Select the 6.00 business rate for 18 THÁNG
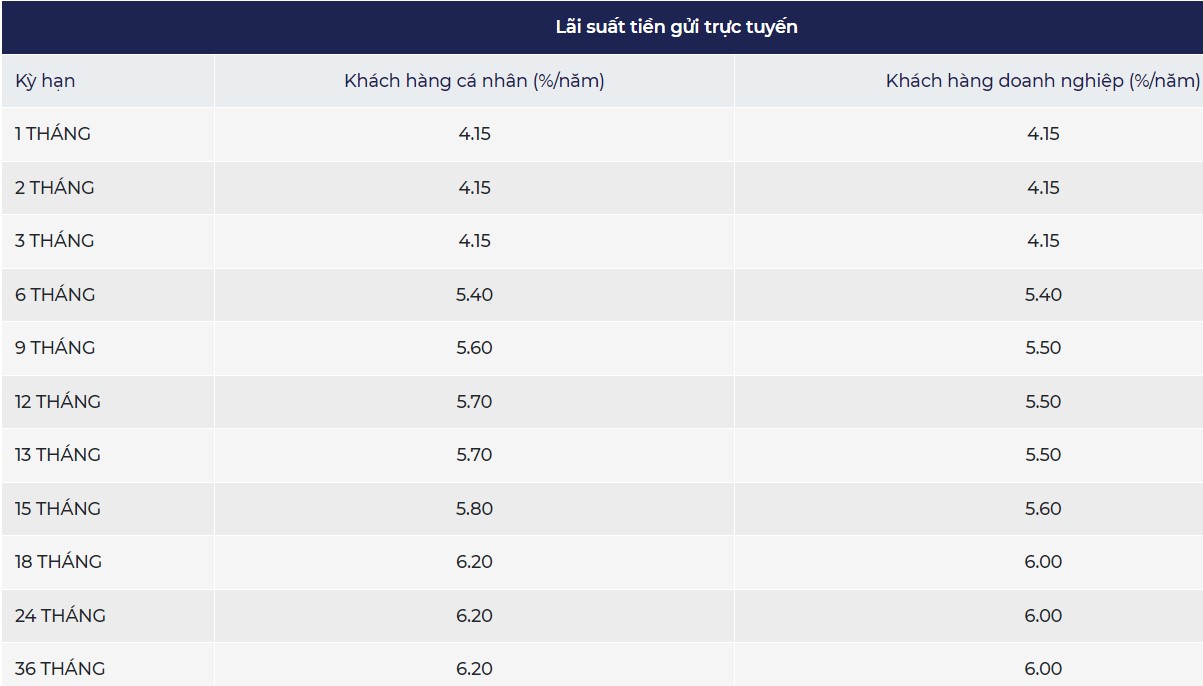 pyautogui.click(x=1043, y=562)
